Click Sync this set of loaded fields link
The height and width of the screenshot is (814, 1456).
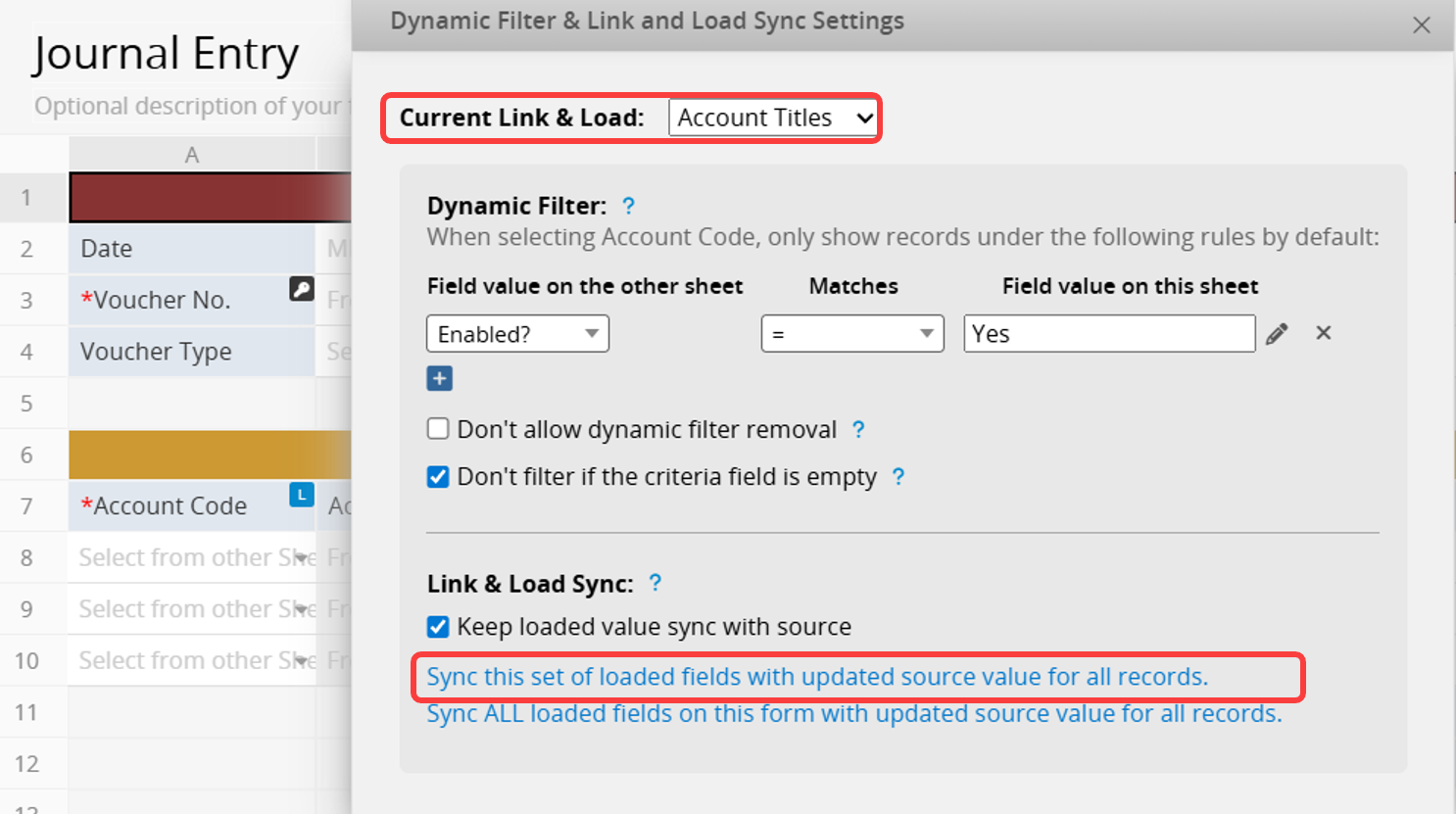[817, 677]
